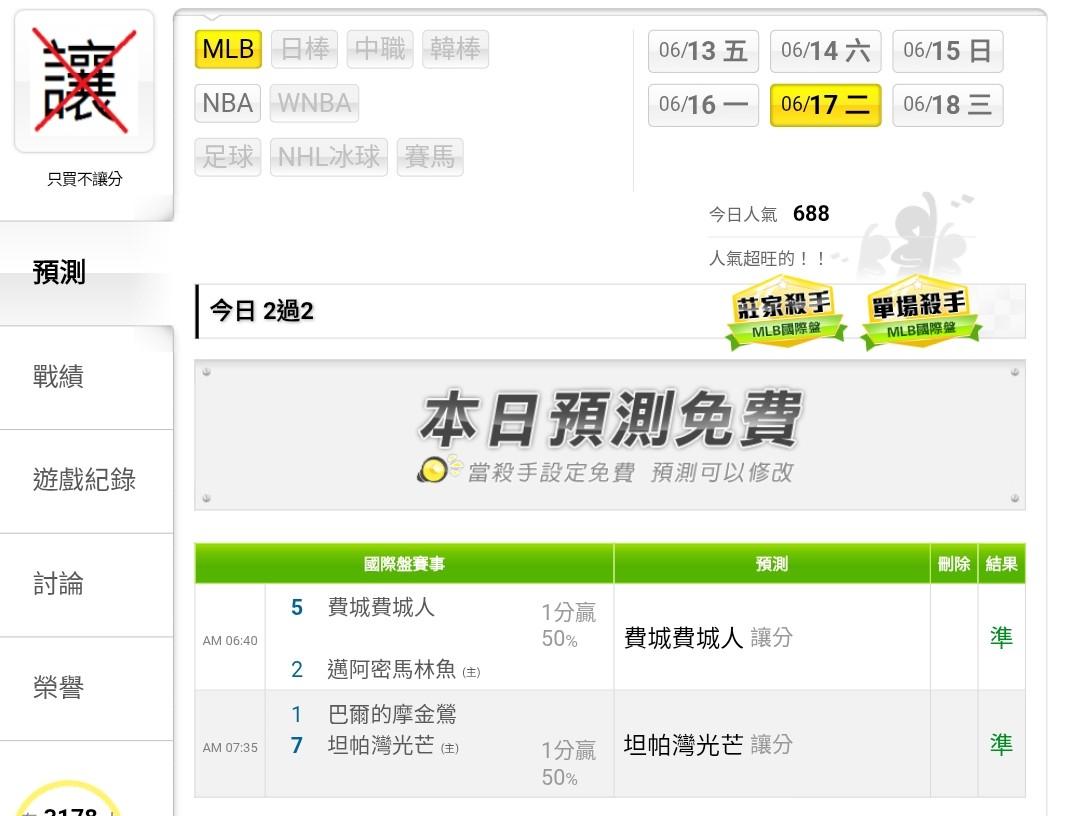Select the NHL冰球 league tab
Screen dimensions: 1080x816
[329, 157]
